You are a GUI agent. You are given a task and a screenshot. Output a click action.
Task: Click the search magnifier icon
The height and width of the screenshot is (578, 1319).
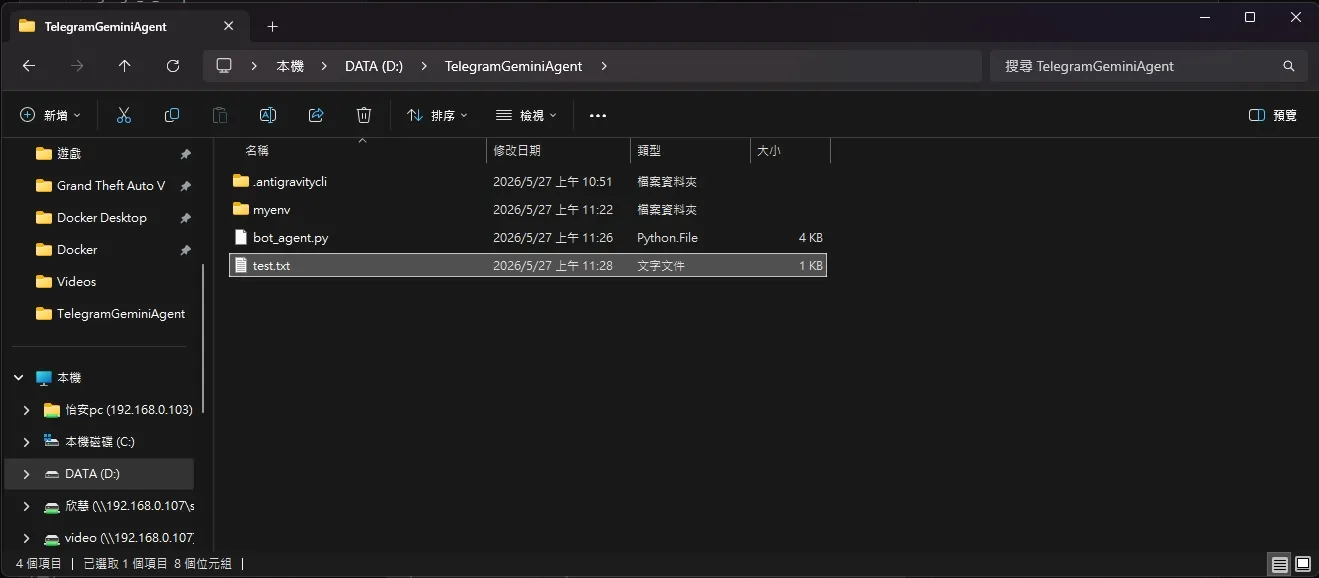pos(1289,66)
